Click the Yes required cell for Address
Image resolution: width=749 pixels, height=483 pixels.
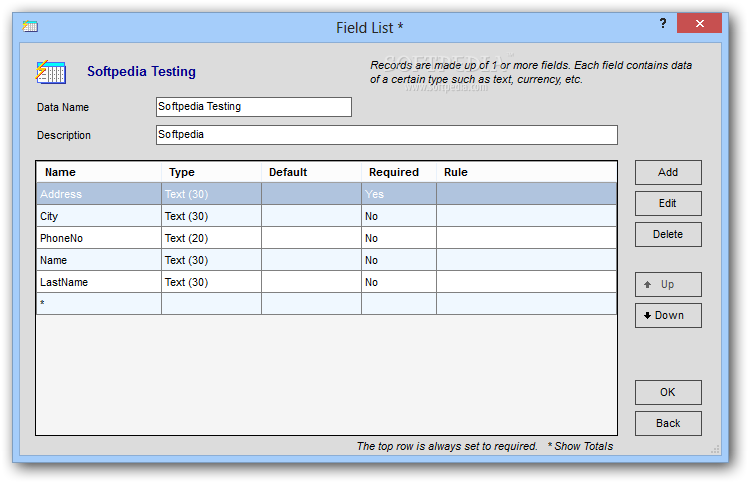(399, 194)
